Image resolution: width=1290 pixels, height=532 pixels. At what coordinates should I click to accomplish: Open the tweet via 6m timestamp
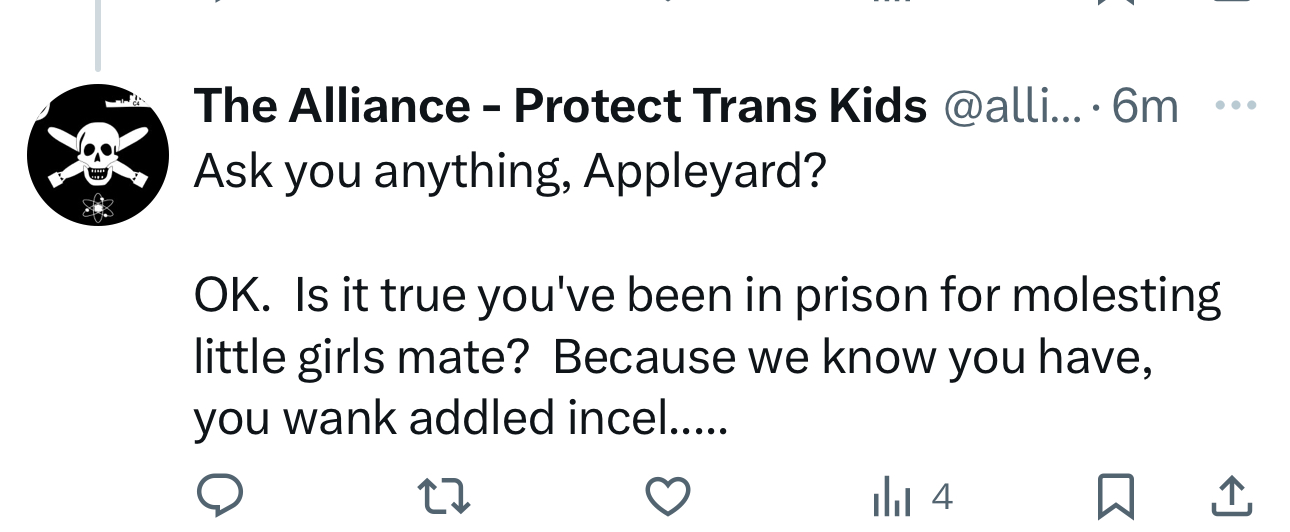1146,106
